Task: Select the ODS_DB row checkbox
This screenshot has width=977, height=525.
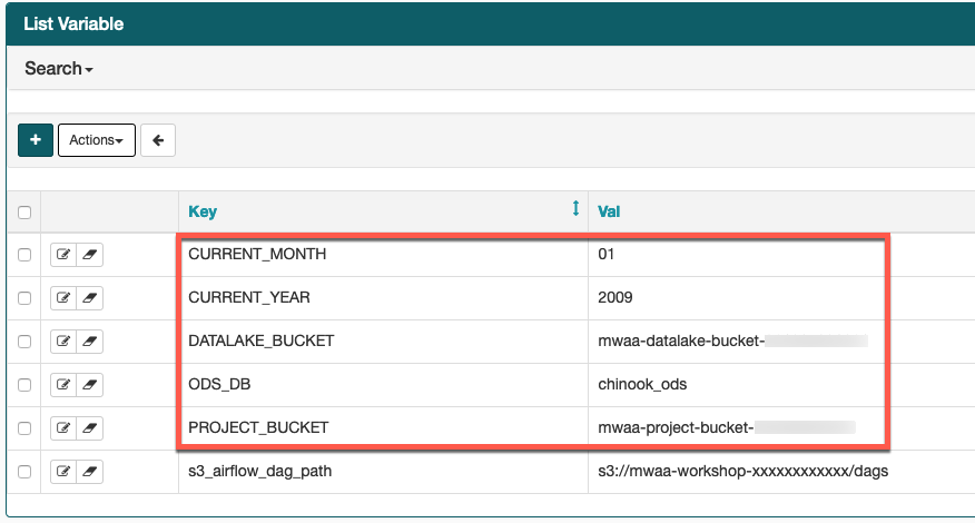Action: click(25, 384)
